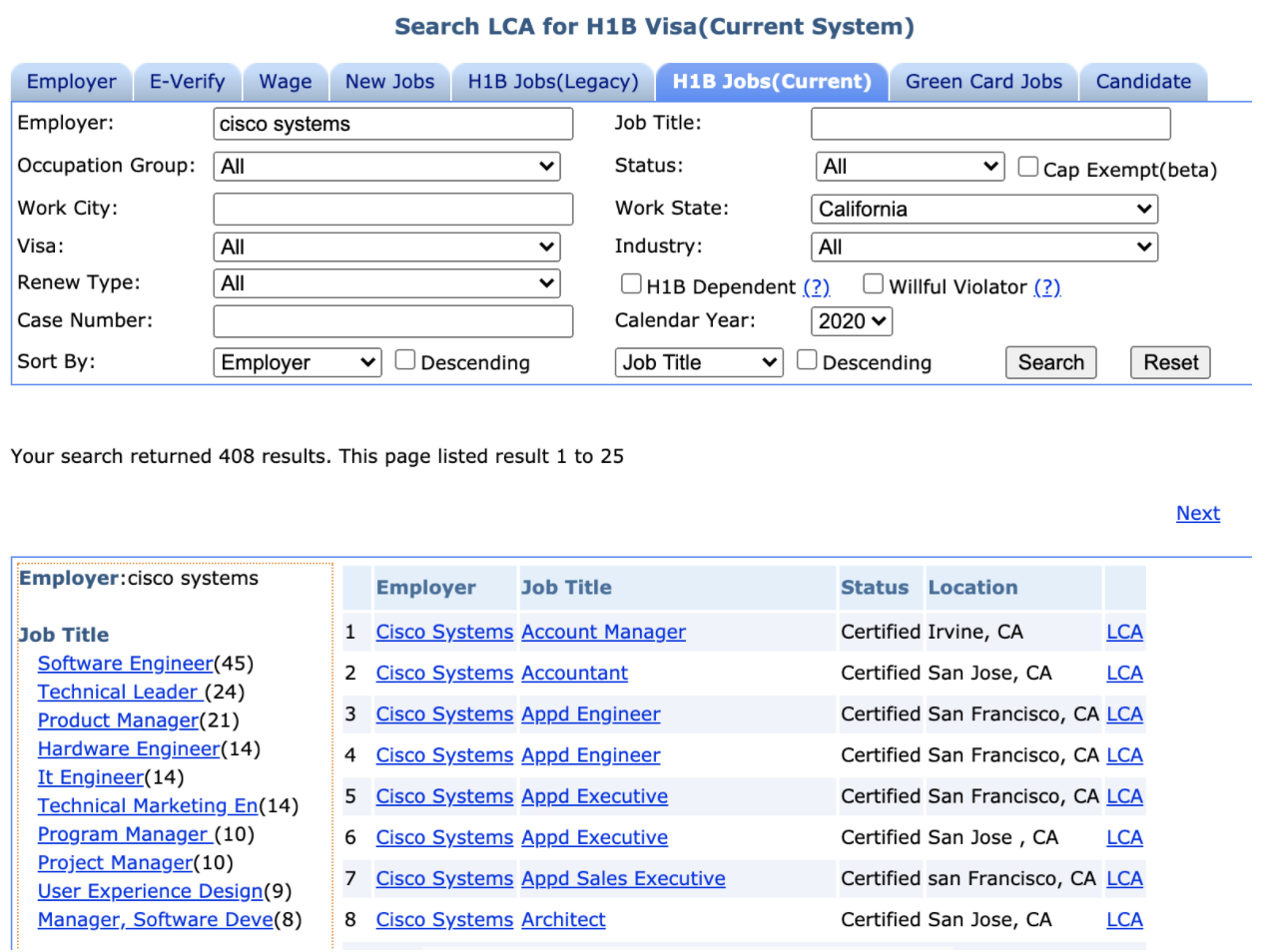This screenshot has width=1270, height=952.
Task: Filter by Hardware Engineer job title
Action: point(128,749)
